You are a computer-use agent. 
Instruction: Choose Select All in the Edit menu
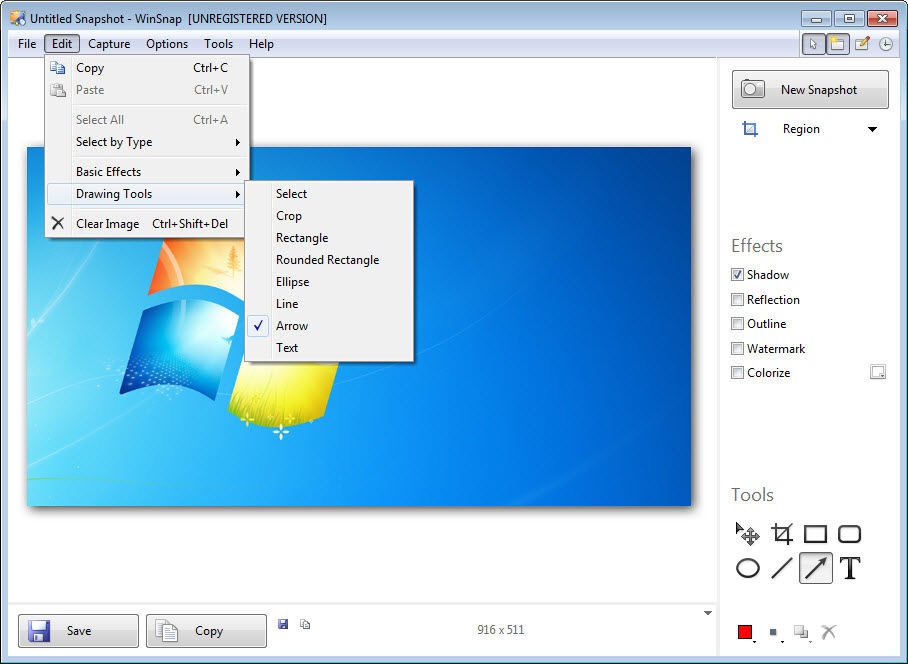point(148,120)
